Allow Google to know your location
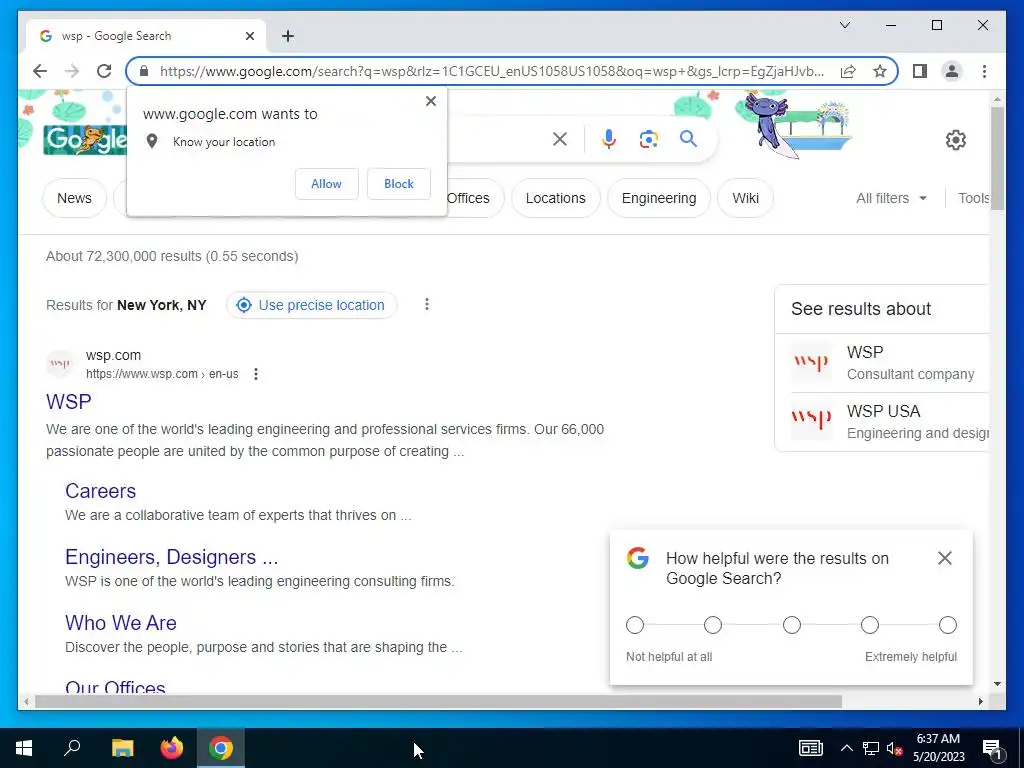 point(327,184)
